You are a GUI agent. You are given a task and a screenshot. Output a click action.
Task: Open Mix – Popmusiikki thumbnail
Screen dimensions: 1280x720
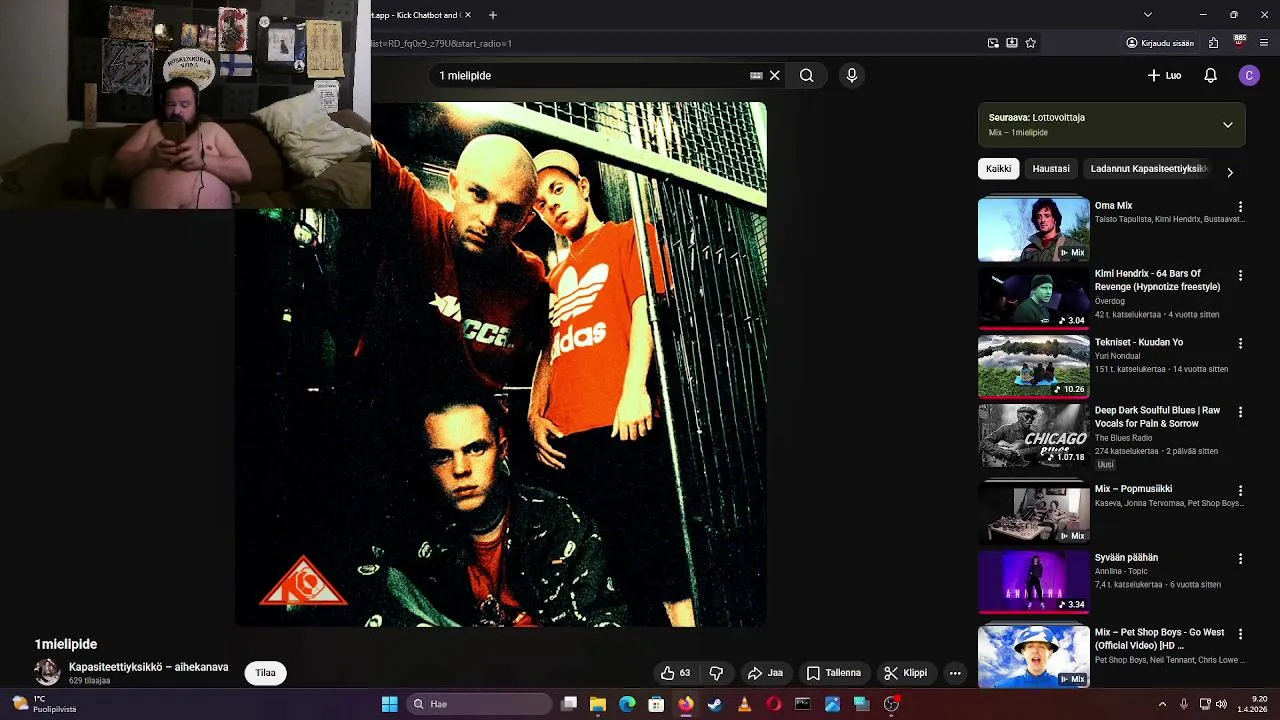tap(1033, 513)
